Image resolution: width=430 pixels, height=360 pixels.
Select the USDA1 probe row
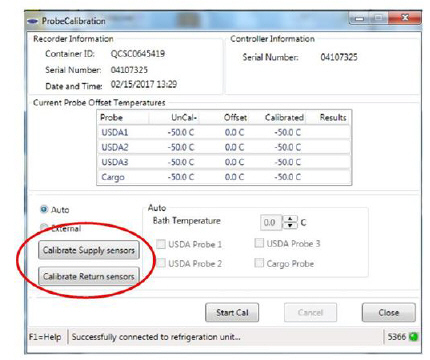pyautogui.click(x=224, y=132)
